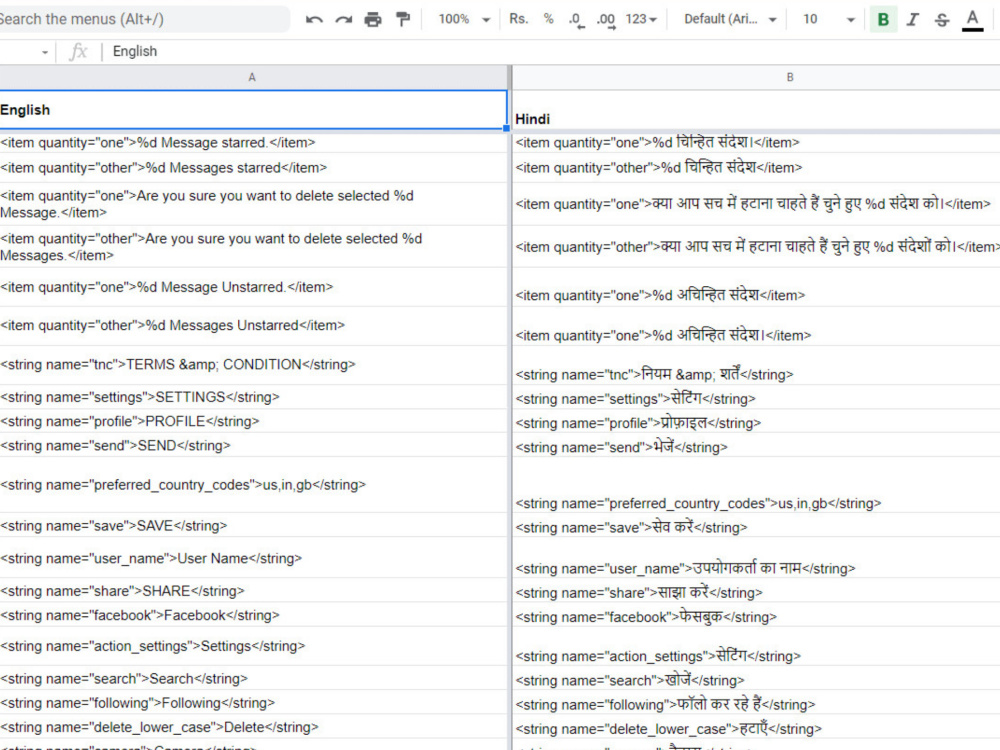Open the name box dropdown arrow

(x=45, y=52)
